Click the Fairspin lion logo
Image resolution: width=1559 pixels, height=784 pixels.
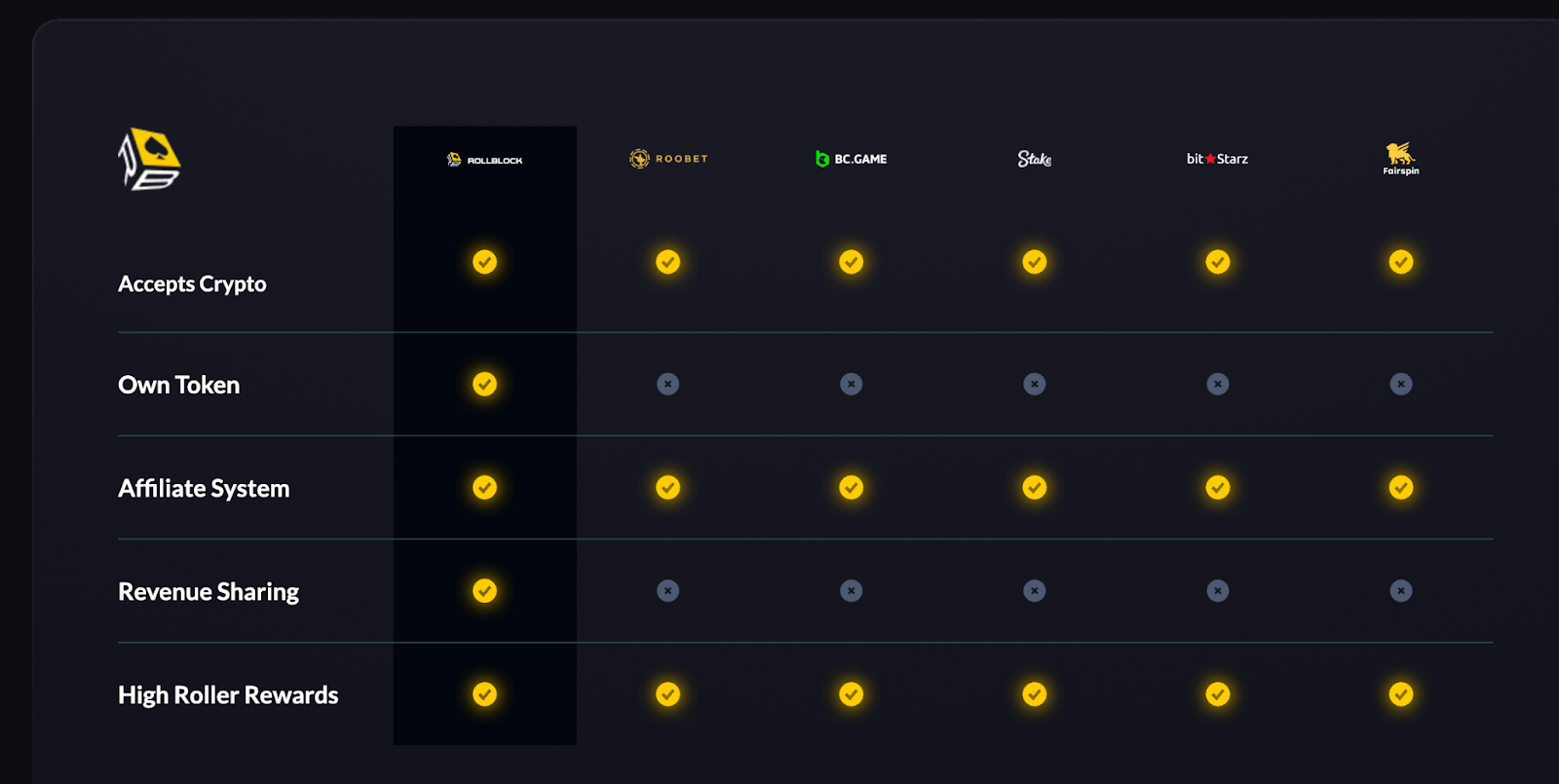pyautogui.click(x=1400, y=158)
